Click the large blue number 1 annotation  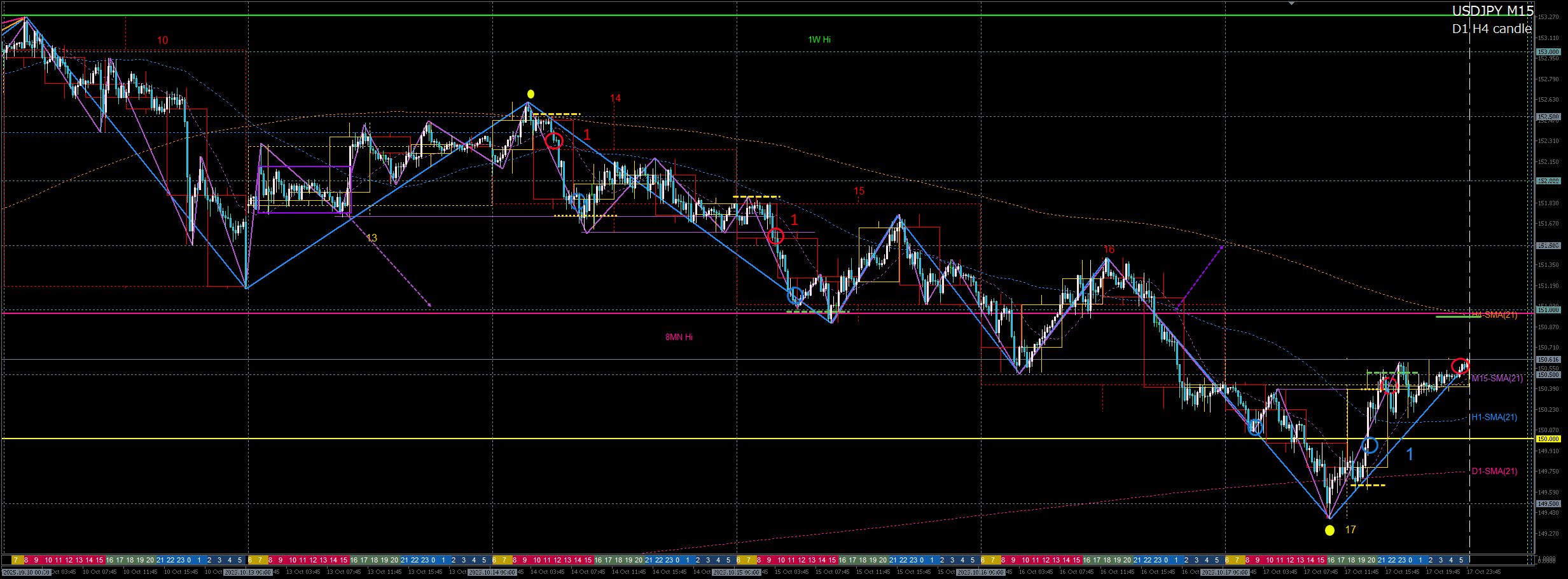tap(1410, 454)
